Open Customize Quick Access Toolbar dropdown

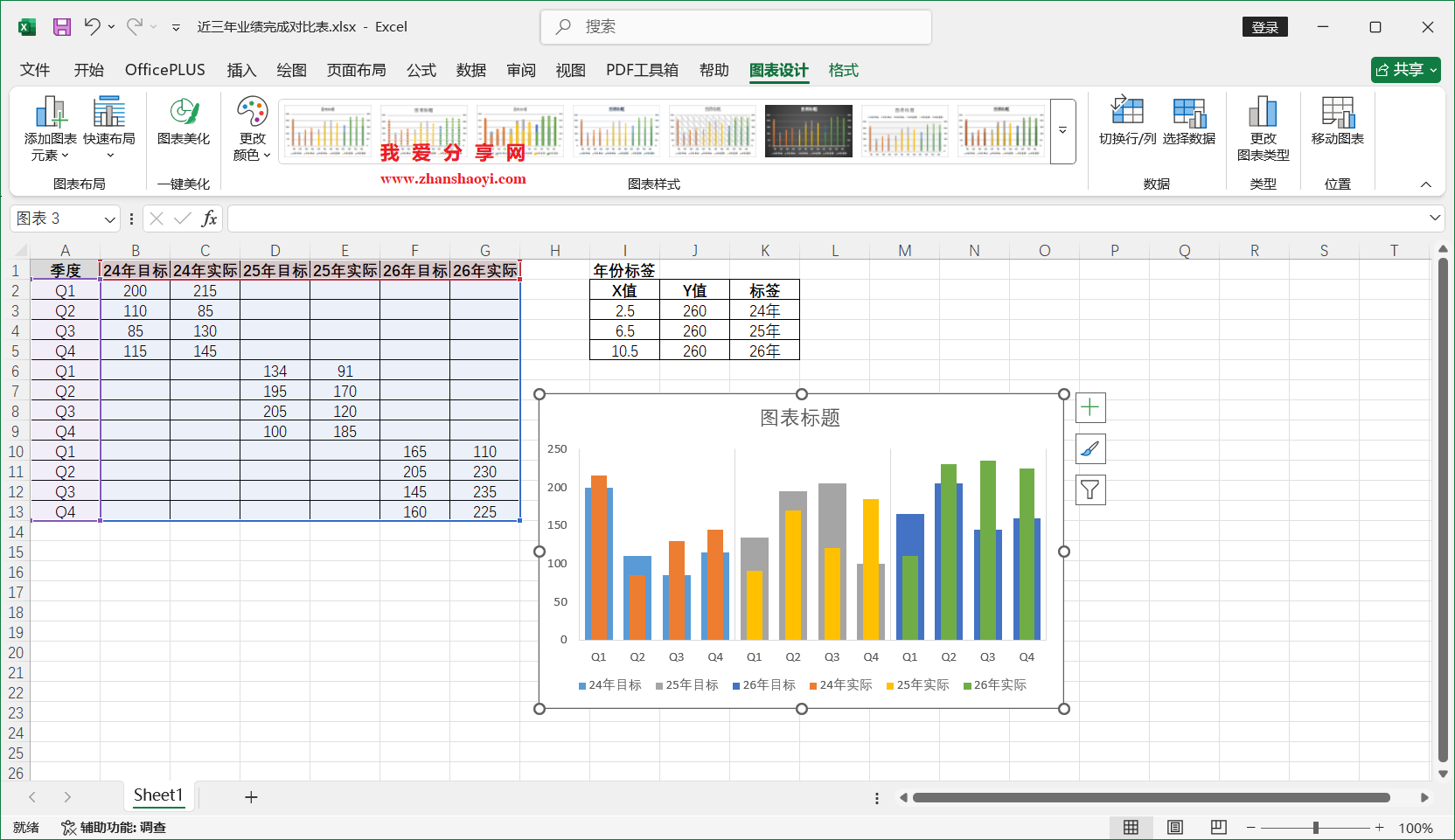click(x=176, y=27)
